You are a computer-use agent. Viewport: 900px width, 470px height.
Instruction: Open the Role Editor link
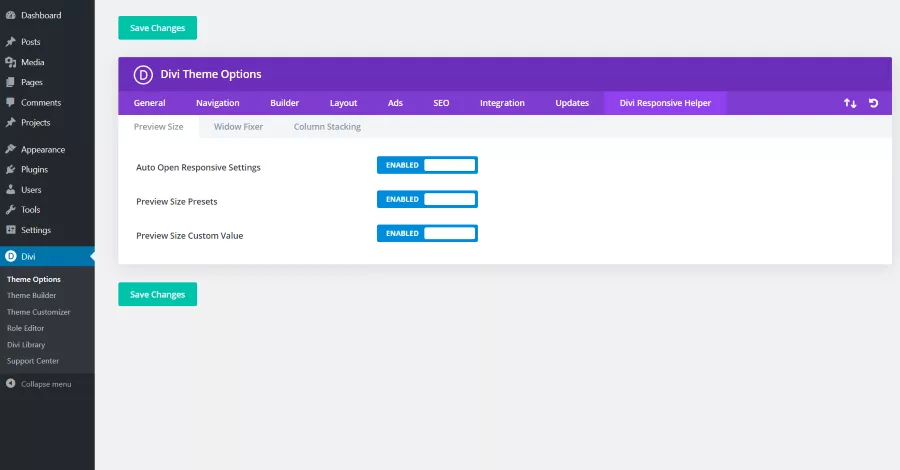click(x=25, y=328)
